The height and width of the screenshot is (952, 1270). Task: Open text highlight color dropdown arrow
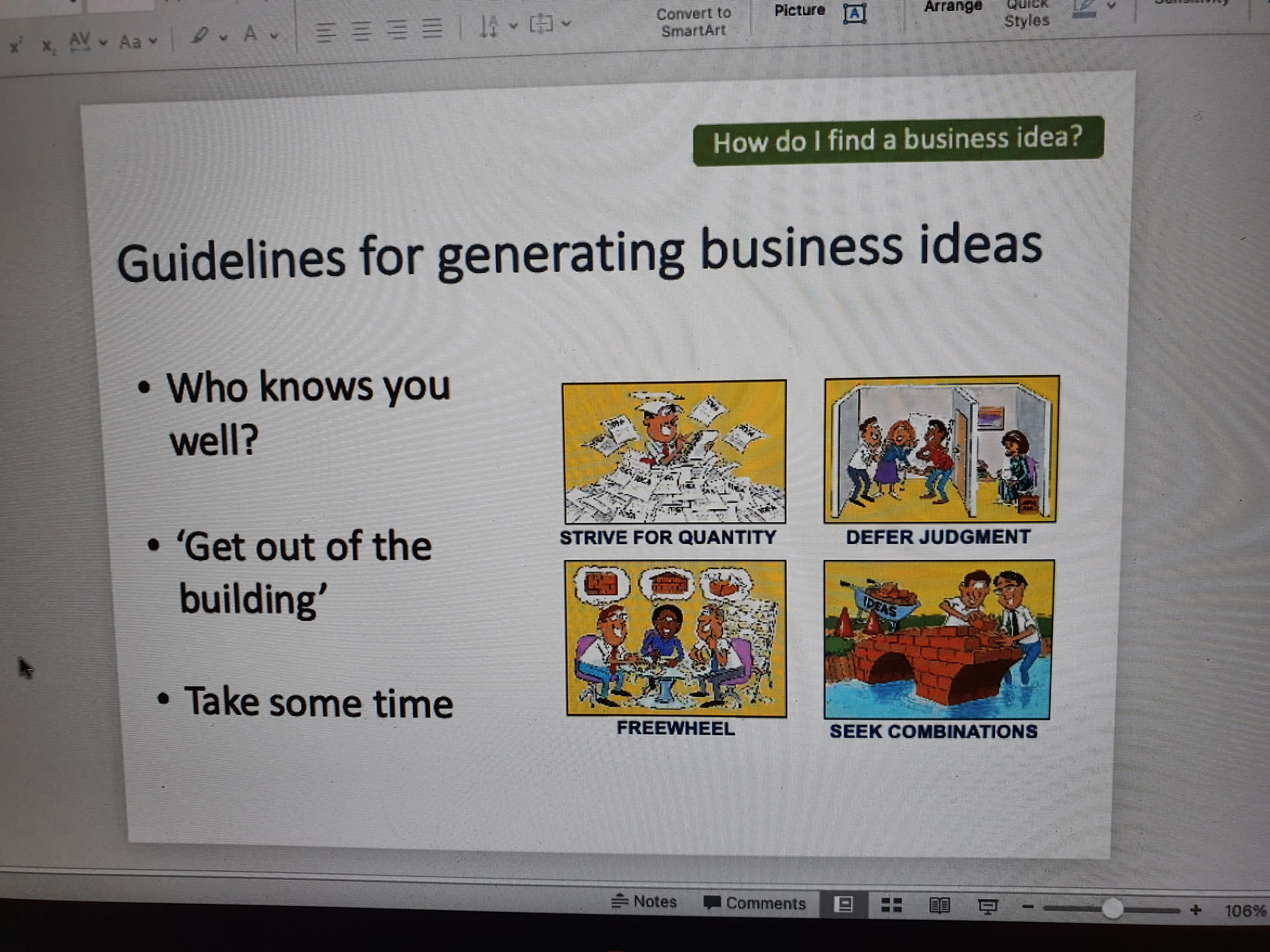pos(223,37)
